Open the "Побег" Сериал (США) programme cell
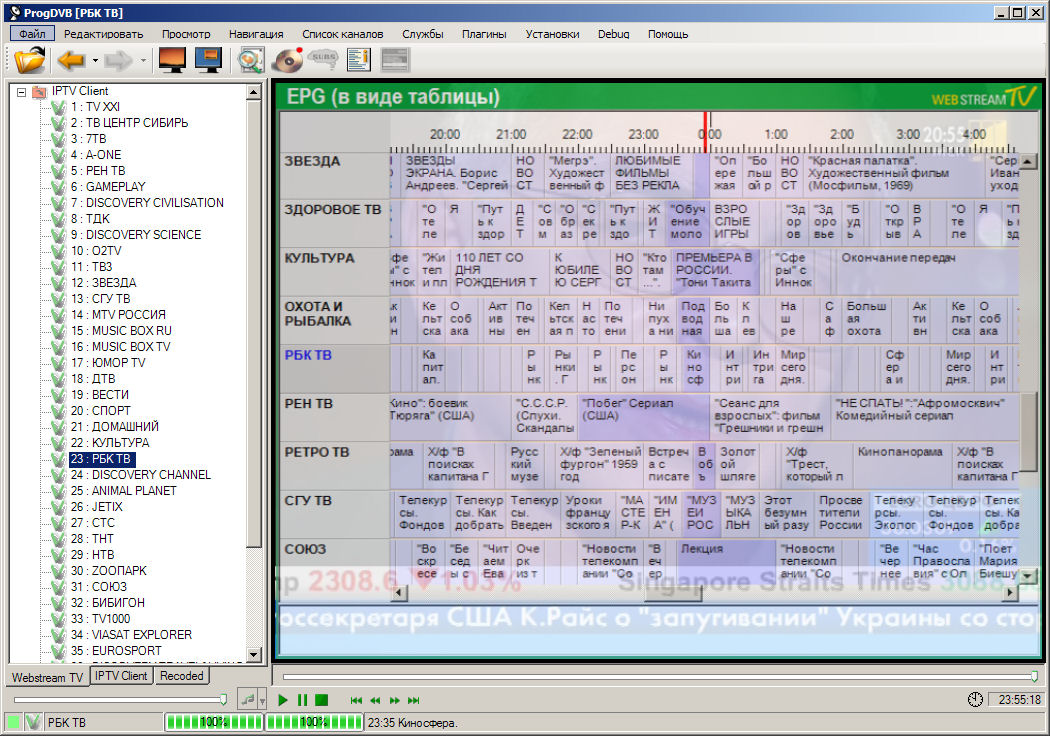Screen dimensions: 1050x736 point(644,416)
